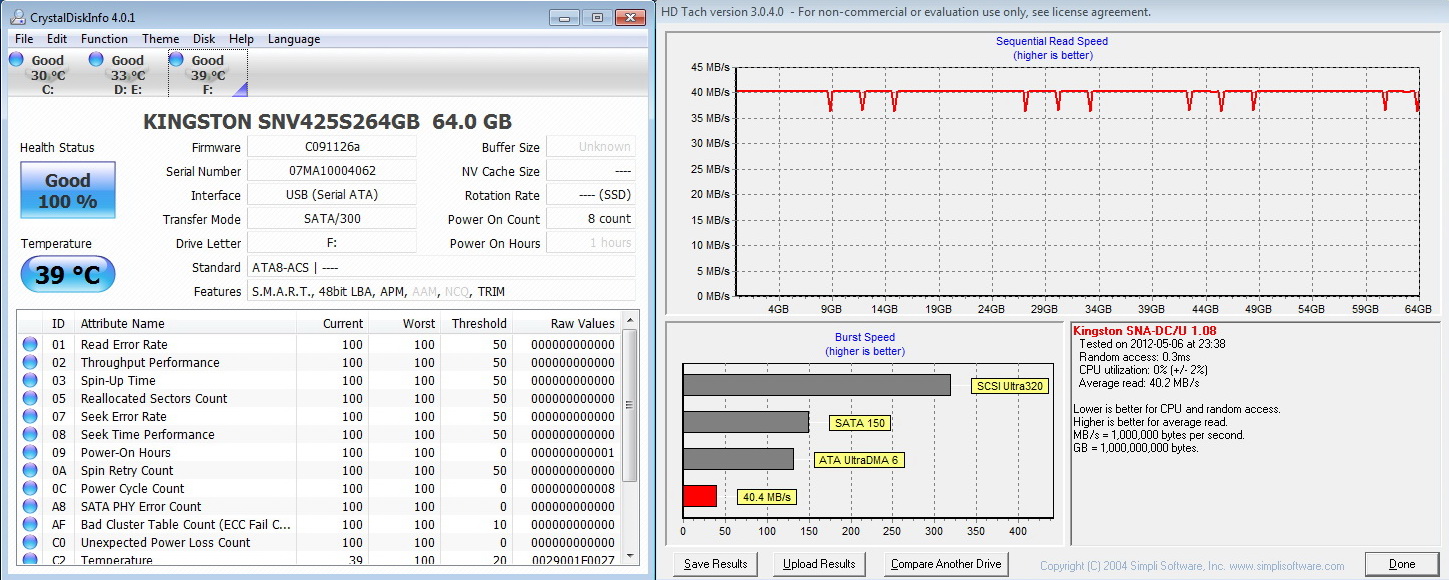Click the status orb for Power Cycle Count
This screenshot has height=580, width=1449.
[x=30, y=489]
